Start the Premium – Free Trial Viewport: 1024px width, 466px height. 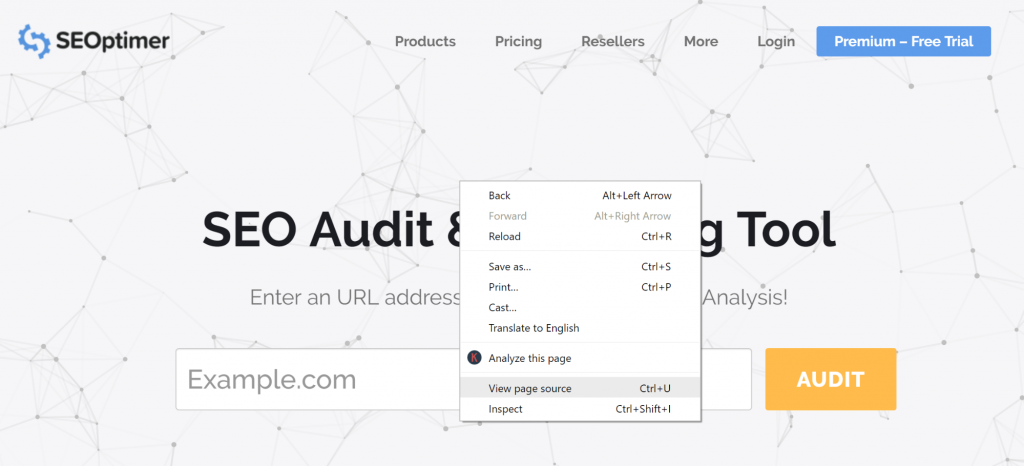tap(903, 41)
